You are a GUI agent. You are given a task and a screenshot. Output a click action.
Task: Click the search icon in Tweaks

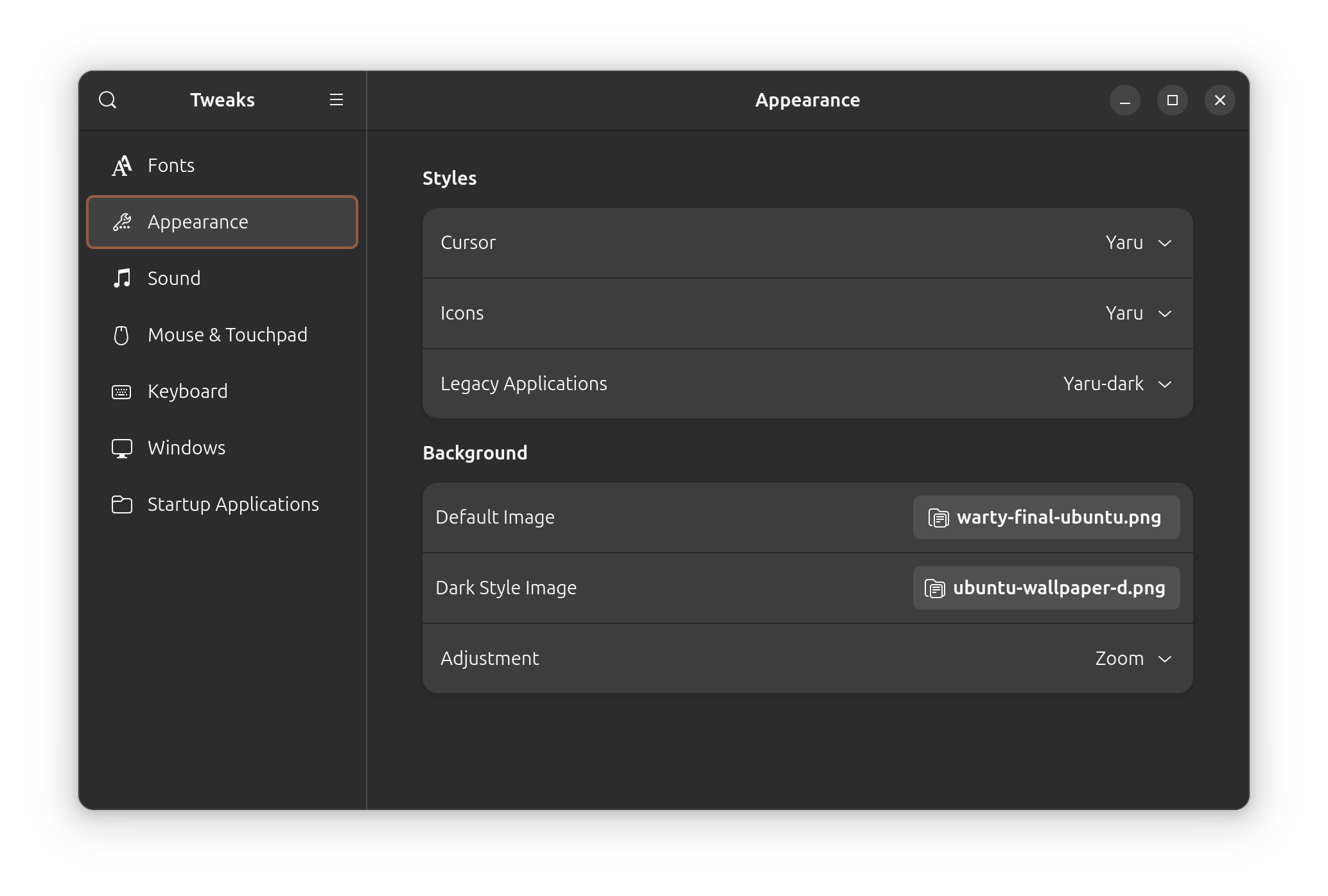(x=108, y=100)
